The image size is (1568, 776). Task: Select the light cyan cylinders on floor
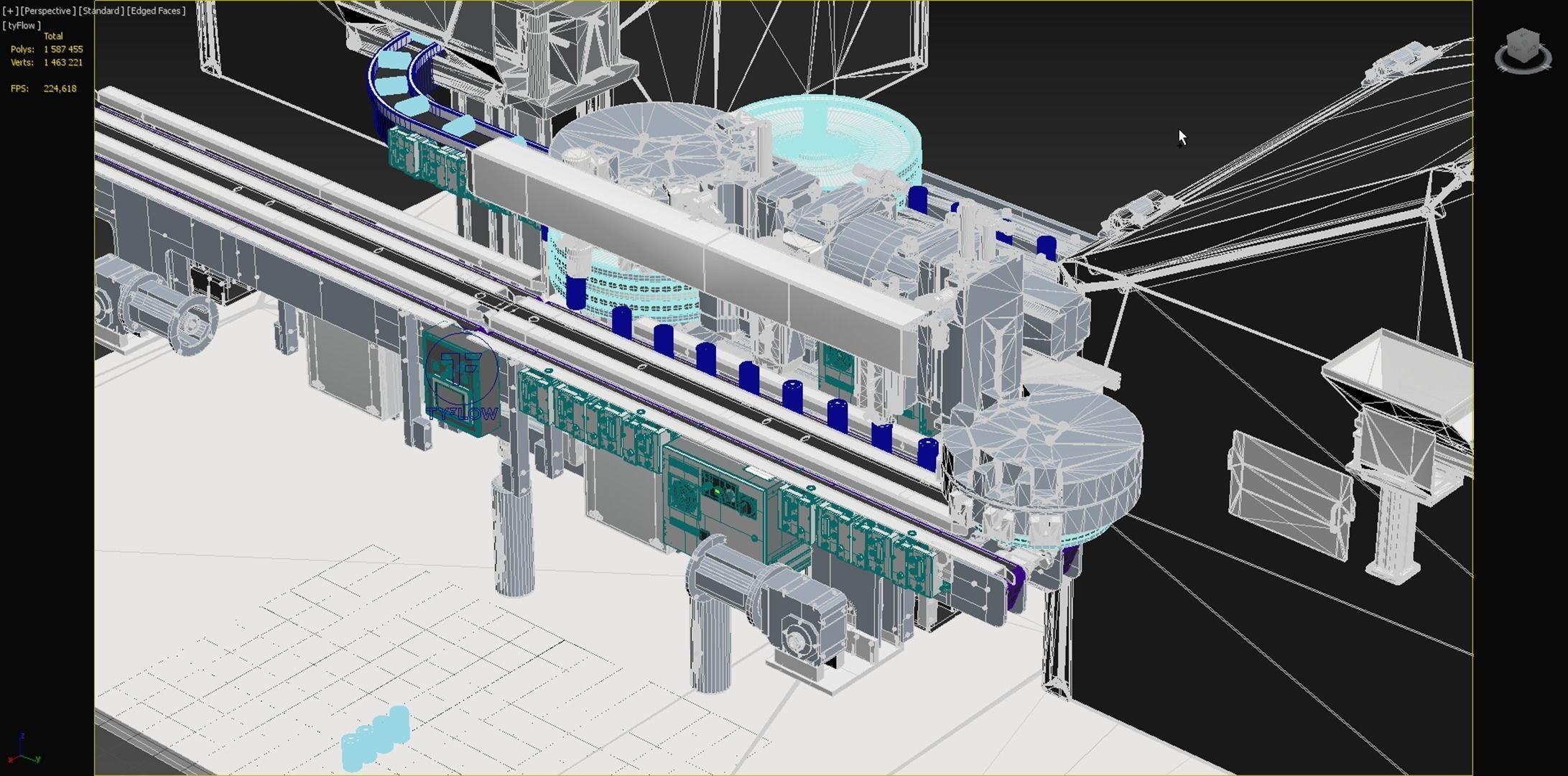(x=376, y=736)
